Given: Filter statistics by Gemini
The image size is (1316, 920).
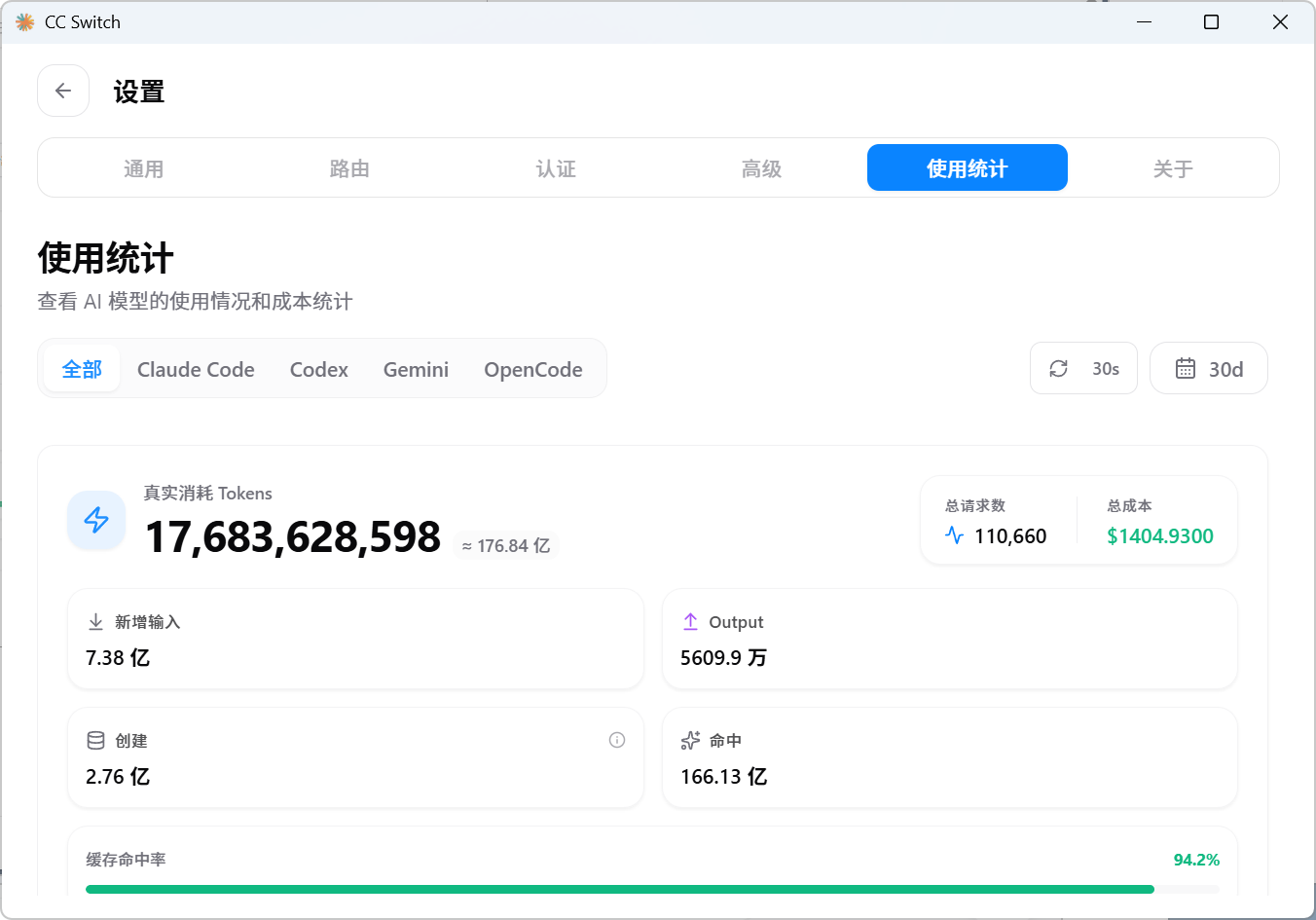Looking at the screenshot, I should click(416, 369).
